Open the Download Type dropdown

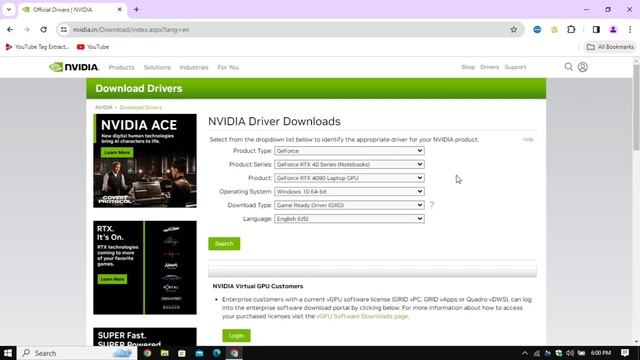tap(349, 205)
